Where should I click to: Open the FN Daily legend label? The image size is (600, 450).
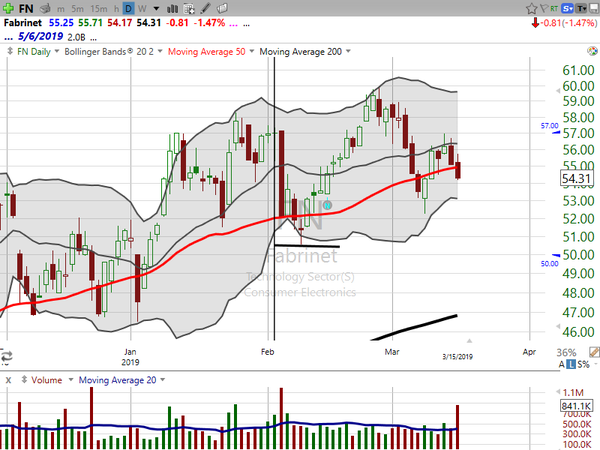(34, 52)
